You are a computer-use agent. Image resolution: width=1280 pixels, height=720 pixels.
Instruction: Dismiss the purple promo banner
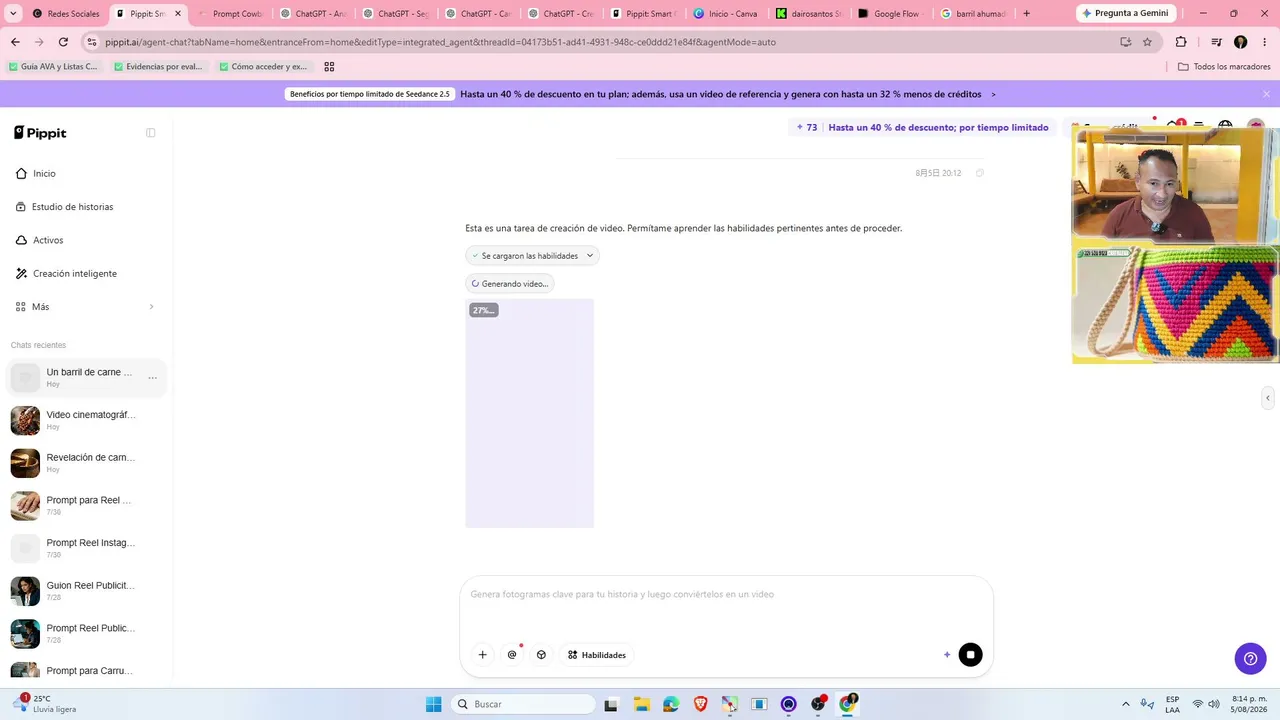pos(1266,94)
